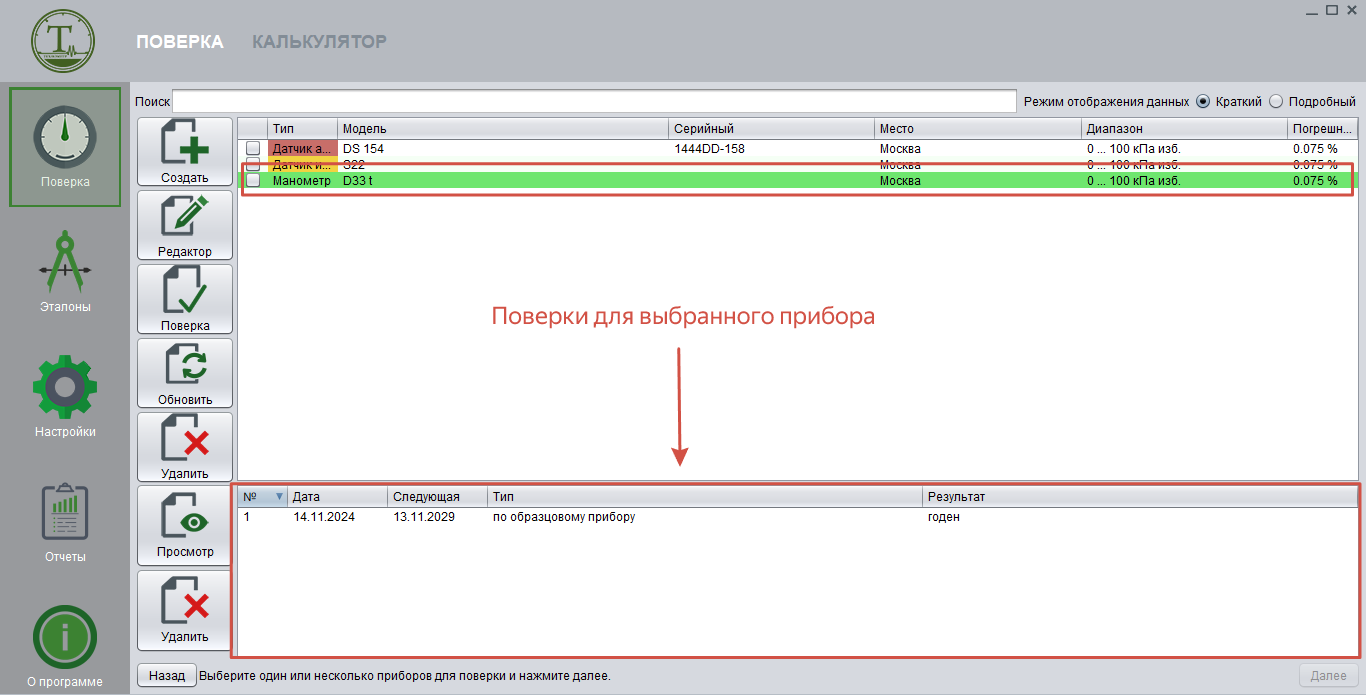1366x695 pixels.
Task: Tick checkbox for Манометр D33 t row
Action: (x=253, y=181)
